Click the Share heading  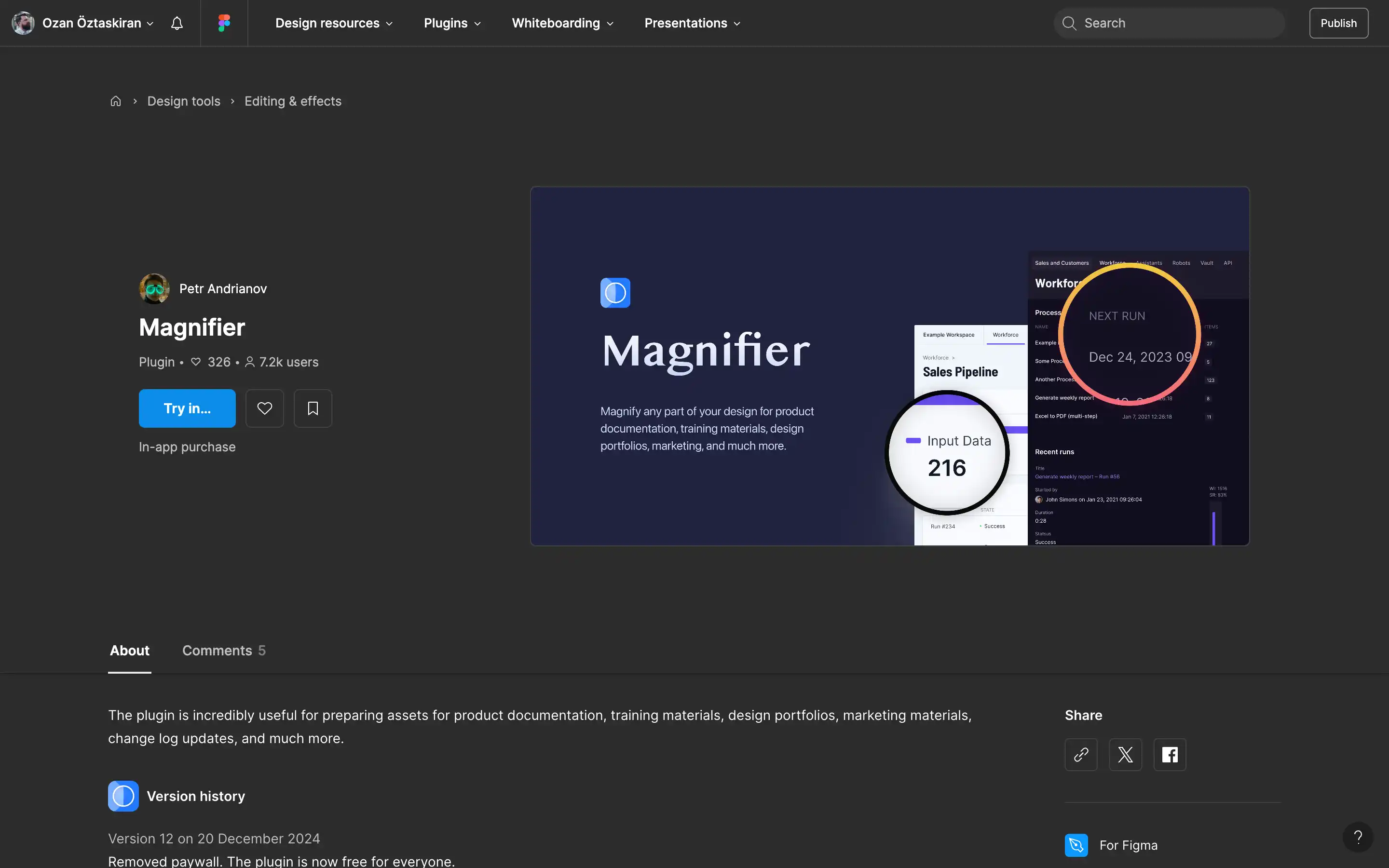1083,715
